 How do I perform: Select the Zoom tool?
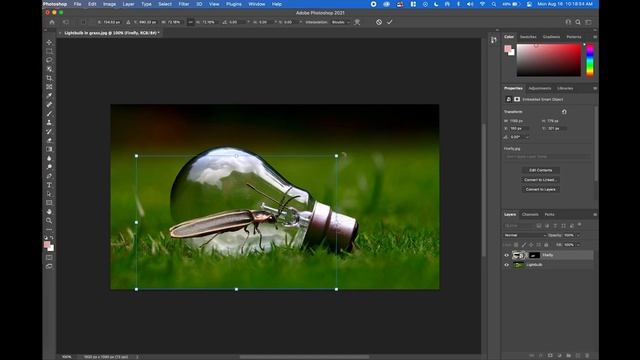(49, 220)
